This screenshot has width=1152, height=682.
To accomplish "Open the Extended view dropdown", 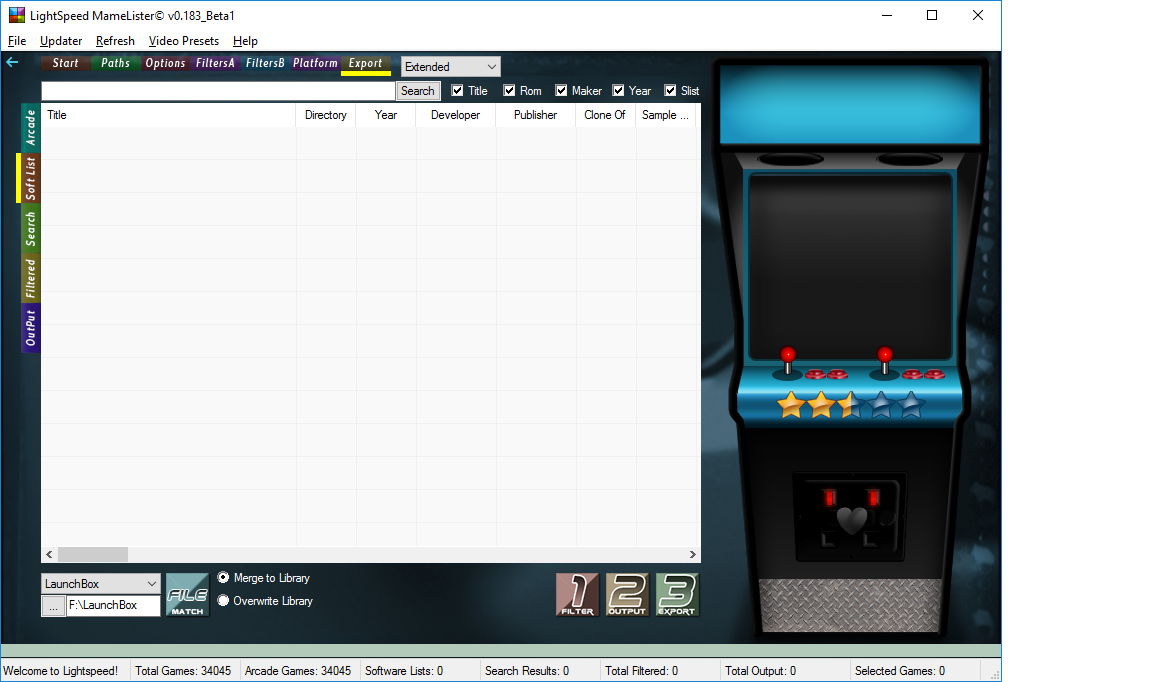I will pos(451,67).
